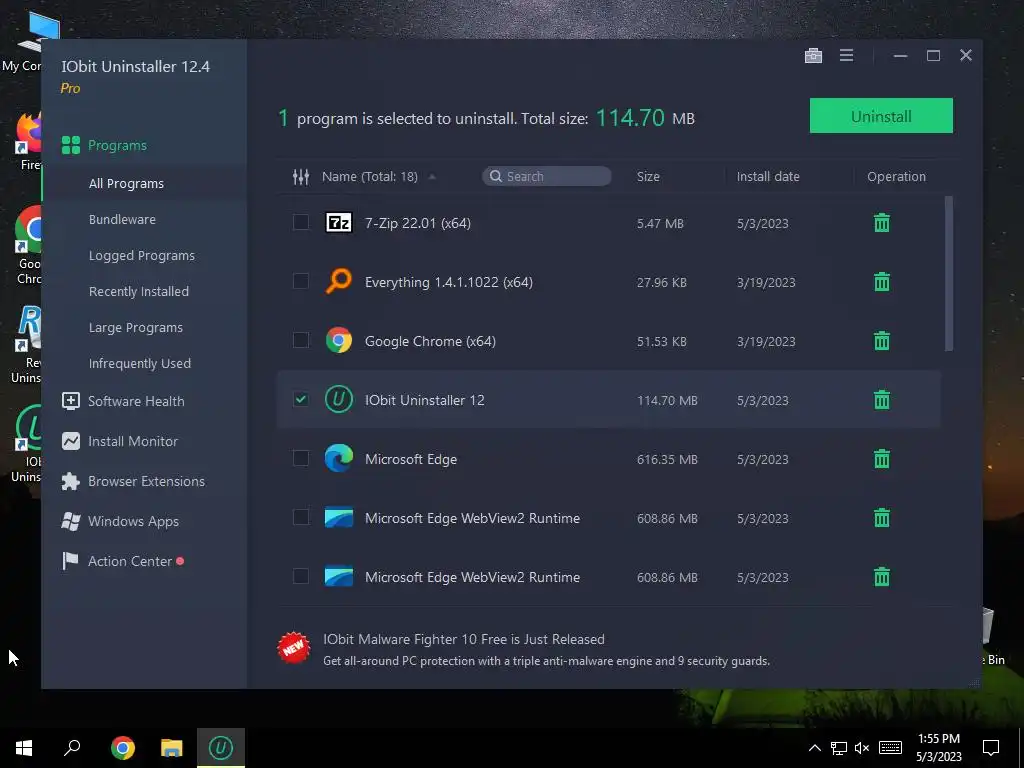Click trash icon for first WebView2 Runtime
Viewport: 1024px width, 768px height.
click(882, 518)
